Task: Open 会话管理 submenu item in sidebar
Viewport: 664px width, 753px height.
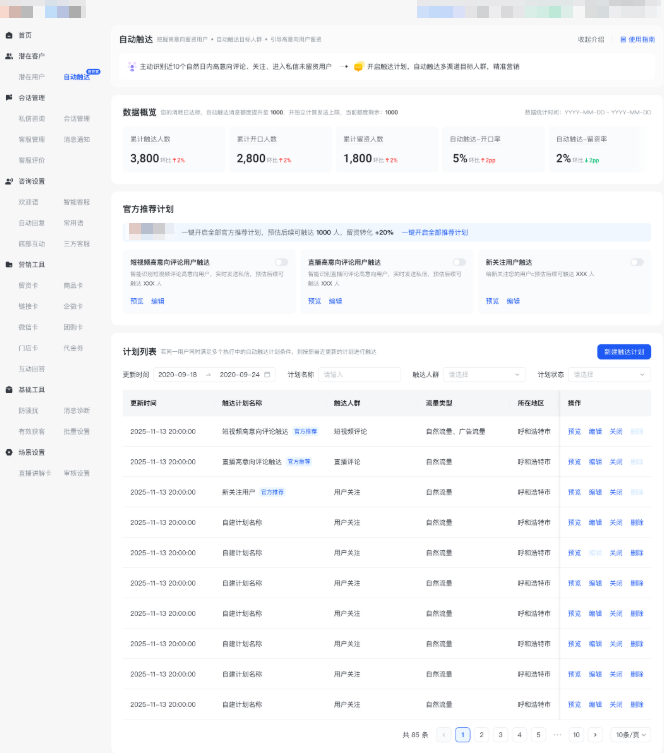Action: click(x=77, y=118)
